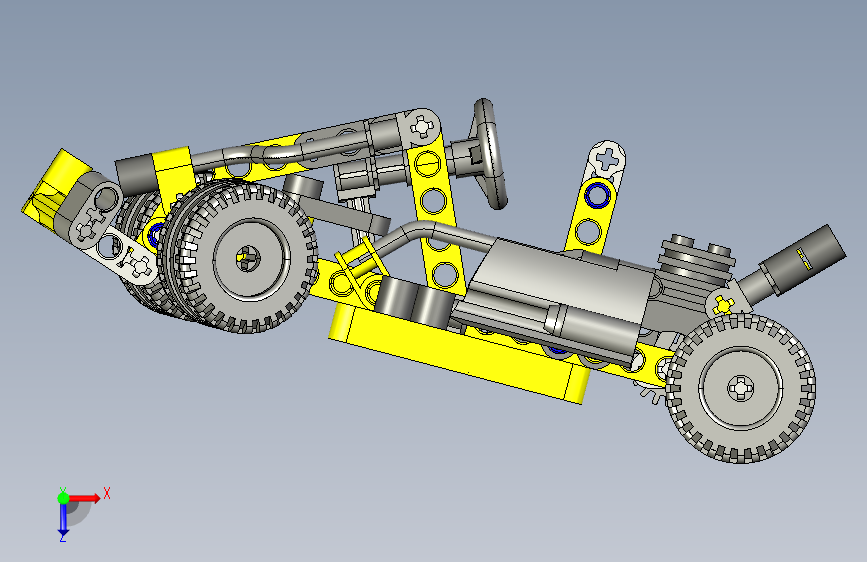867x562 pixels.
Task: Click the blue Z axis arrow of the triad
Action: (x=63, y=520)
